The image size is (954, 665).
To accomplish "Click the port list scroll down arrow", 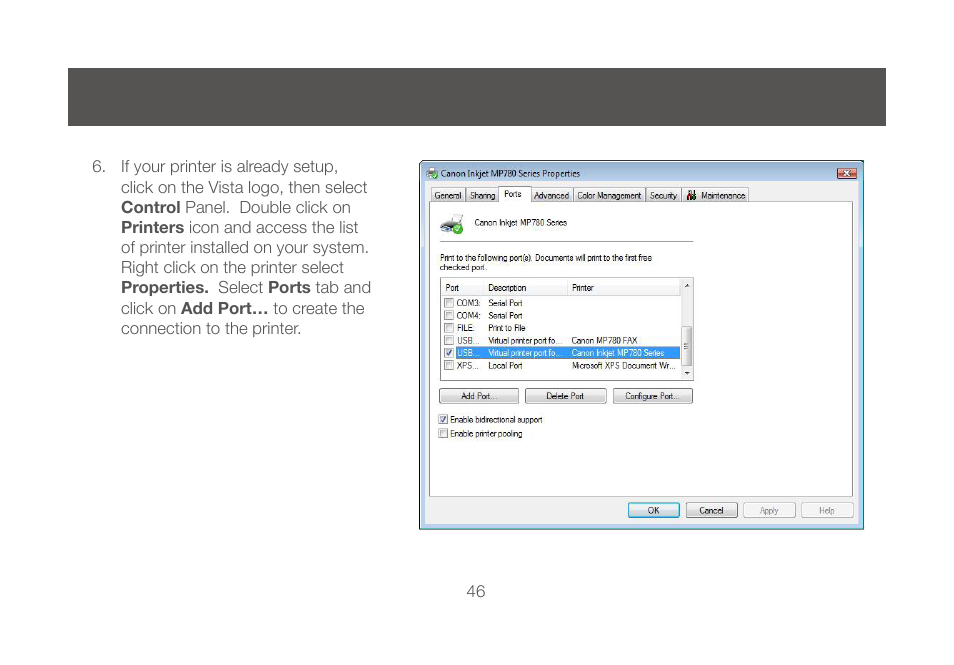I will 687,373.
